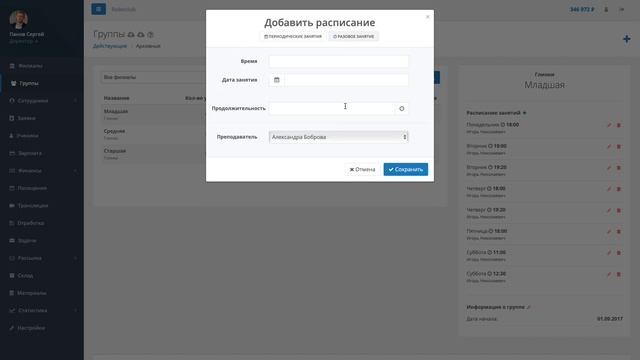Delete the Вторник 19:20 schedule entry
Screen dimensions: 640x360
(x=619, y=168)
